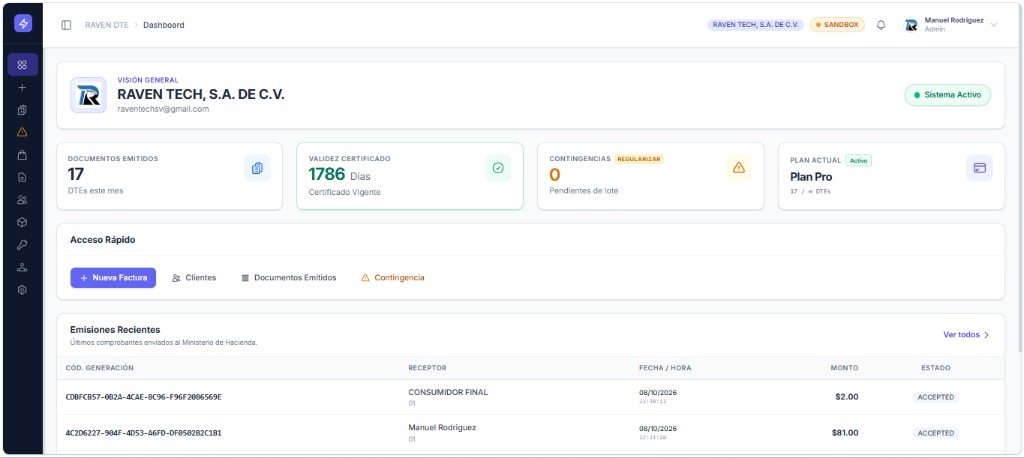Screen dimensions: 1024x458
Task: Click the Contingencia quick access link
Action: point(392,278)
